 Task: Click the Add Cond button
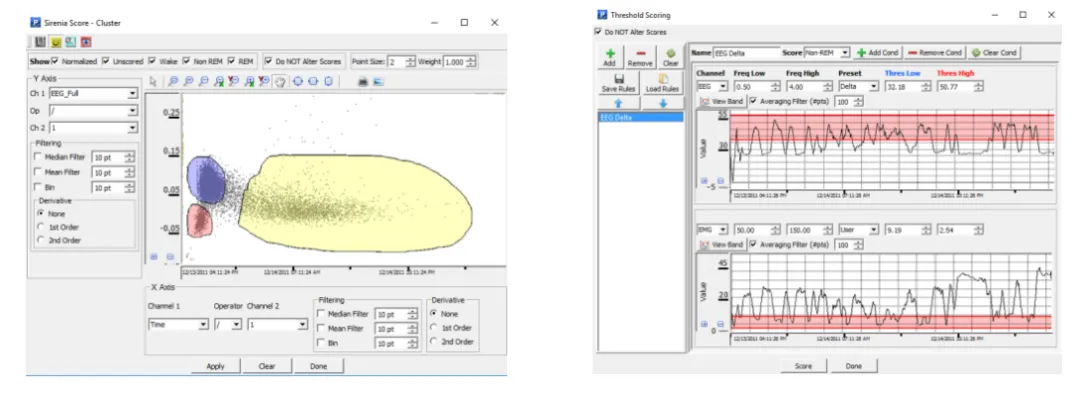pos(877,52)
